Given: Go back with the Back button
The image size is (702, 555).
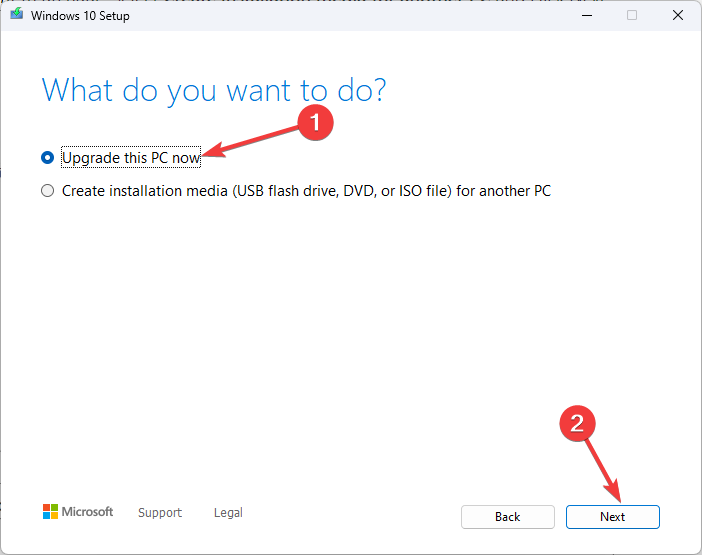Looking at the screenshot, I should (x=508, y=517).
